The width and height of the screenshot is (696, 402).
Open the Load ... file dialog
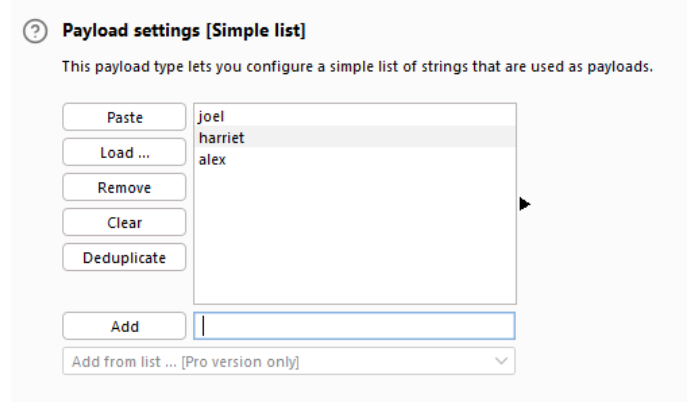point(124,153)
